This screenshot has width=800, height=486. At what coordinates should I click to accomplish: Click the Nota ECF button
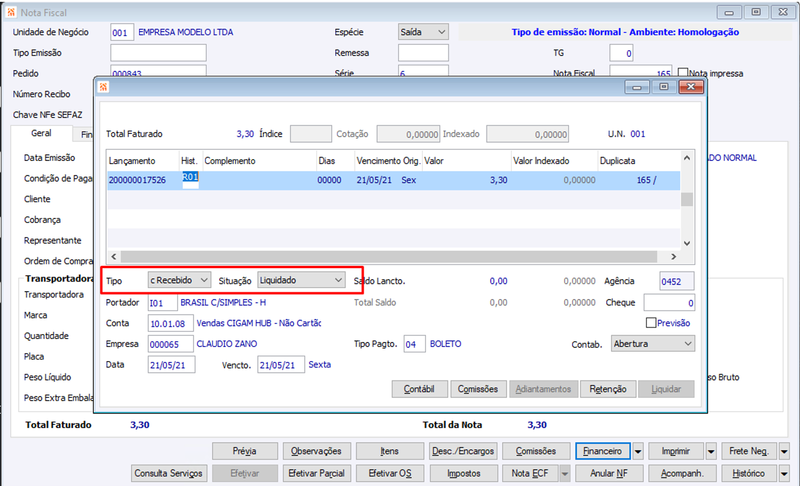point(530,473)
